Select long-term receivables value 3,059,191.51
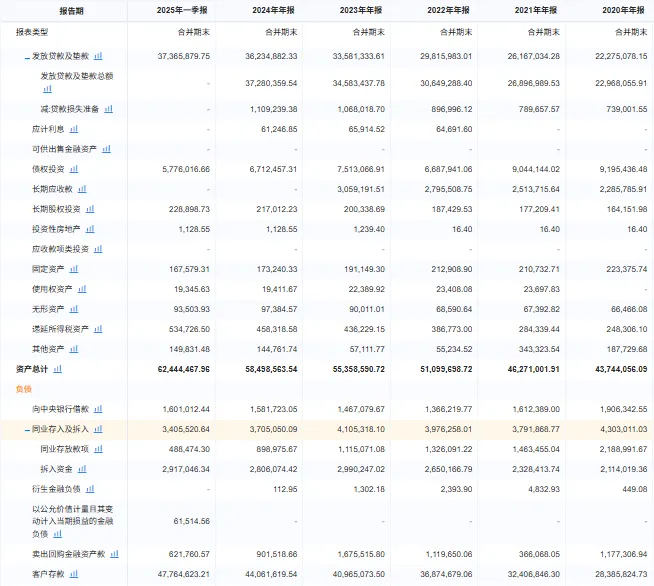Viewport: 654px width, 586px height. 361,189
